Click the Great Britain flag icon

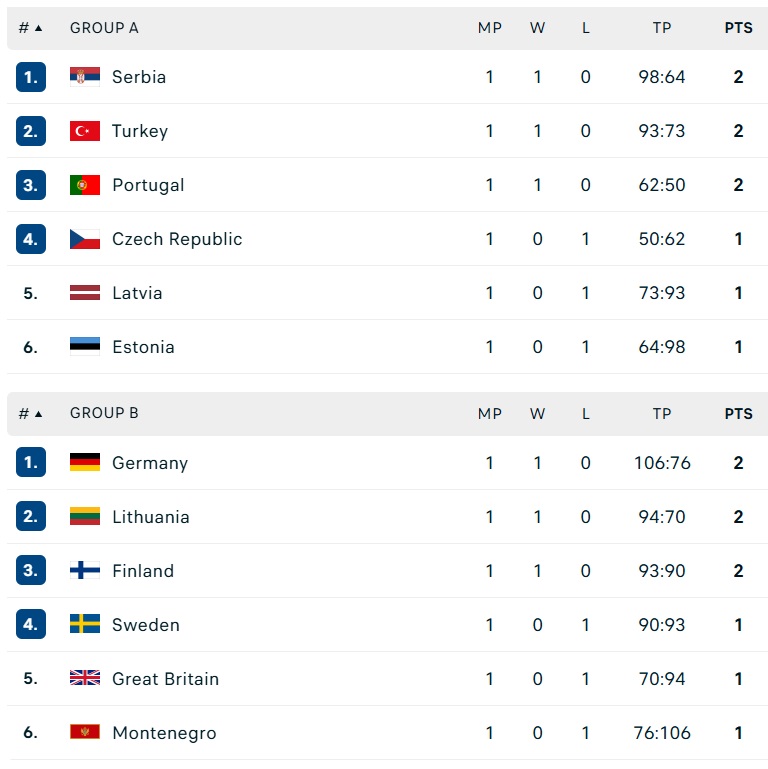pos(85,678)
